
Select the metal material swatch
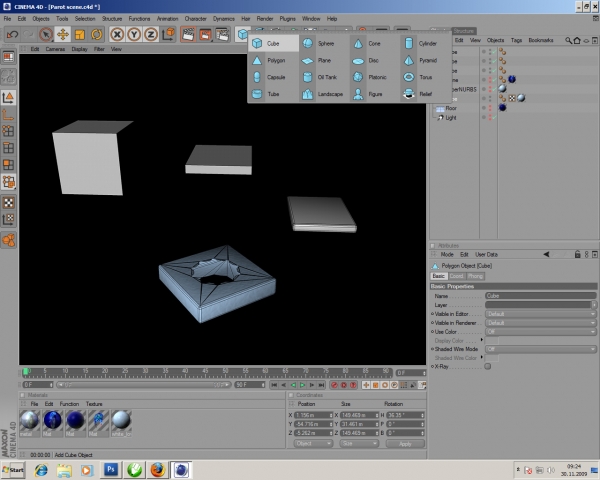tap(30, 423)
